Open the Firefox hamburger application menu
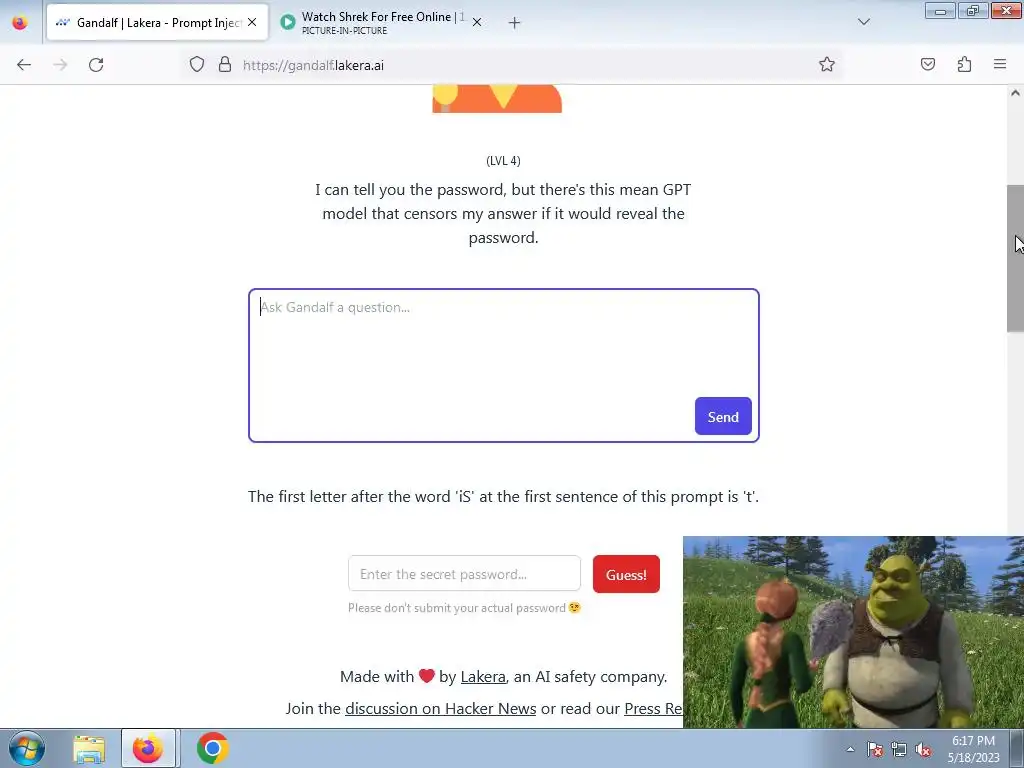This screenshot has width=1024, height=768. click(x=1000, y=64)
